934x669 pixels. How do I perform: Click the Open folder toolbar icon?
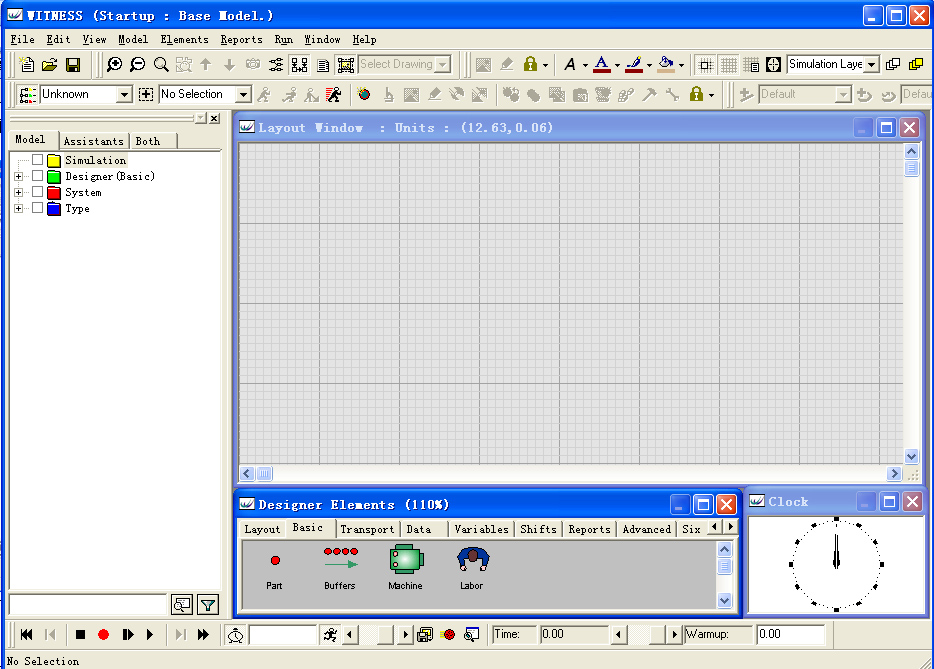click(49, 65)
